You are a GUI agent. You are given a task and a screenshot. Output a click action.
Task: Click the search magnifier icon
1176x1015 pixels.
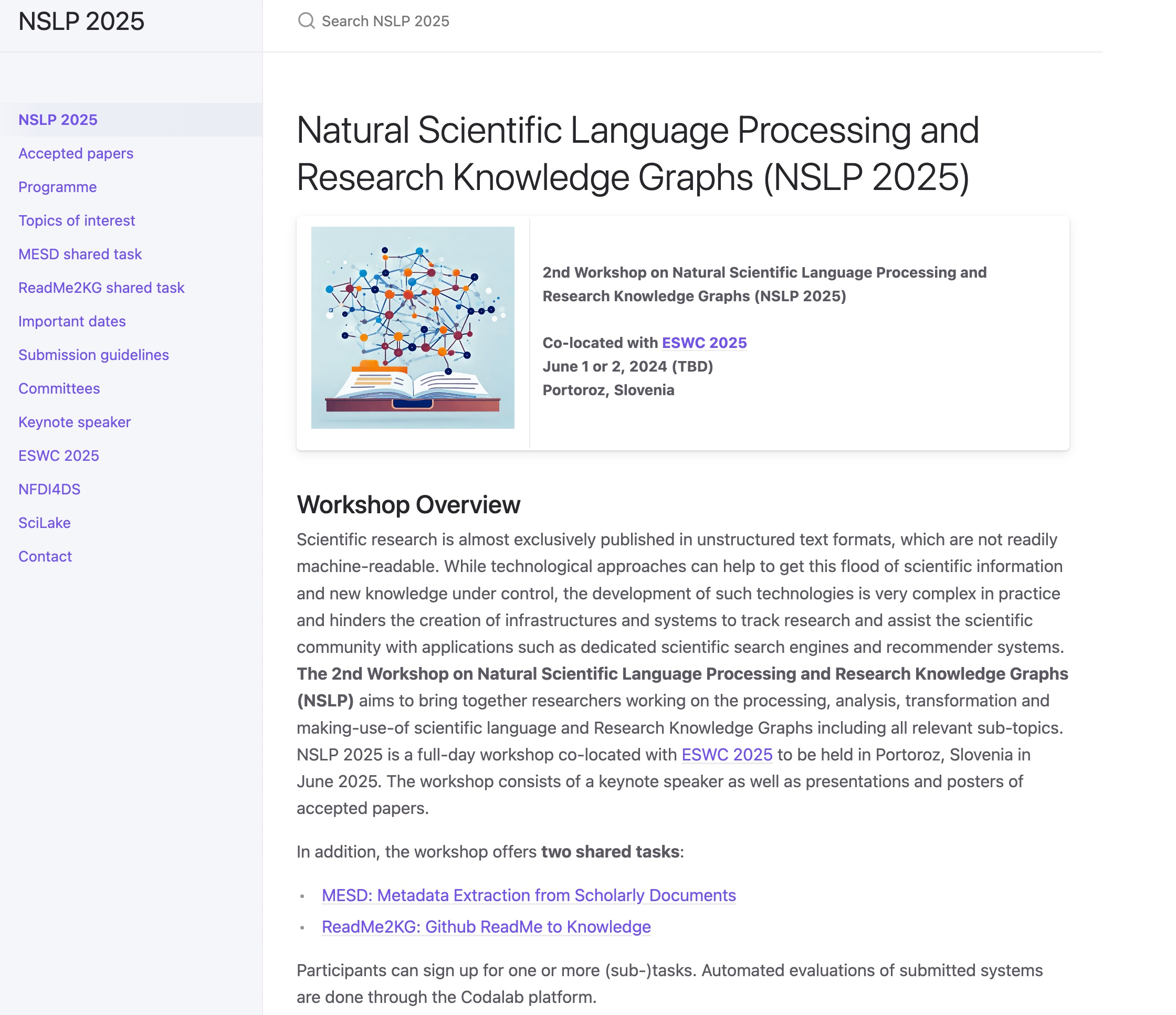click(x=306, y=21)
